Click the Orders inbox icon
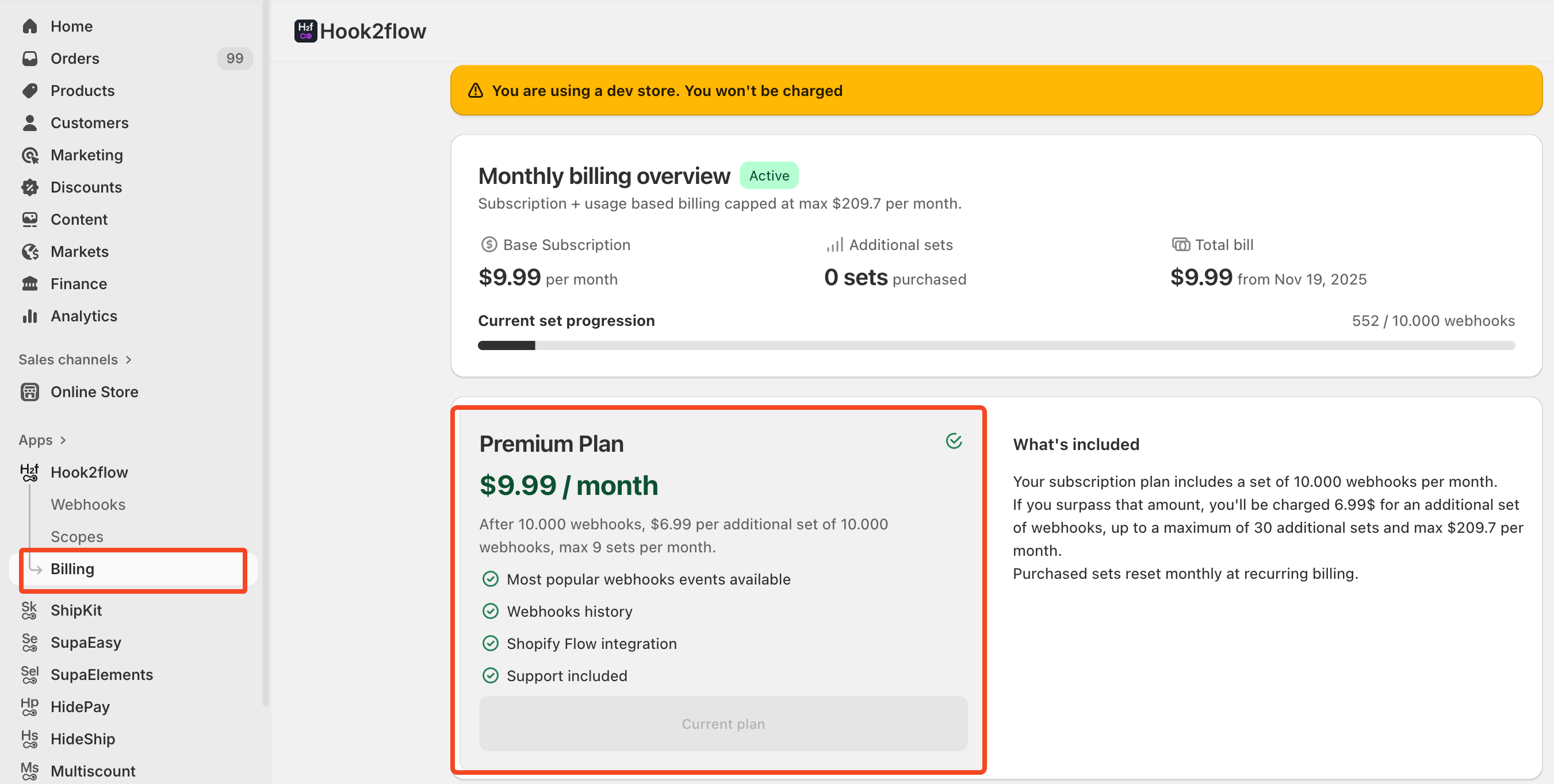The width and height of the screenshot is (1554, 784). [x=29, y=59]
